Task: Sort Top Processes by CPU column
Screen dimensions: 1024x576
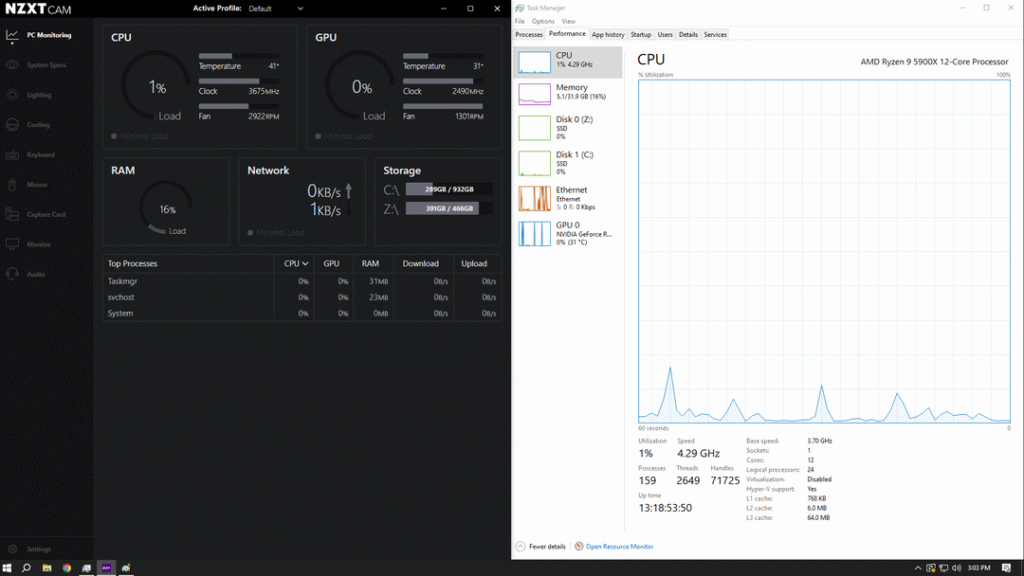Action: [296, 264]
